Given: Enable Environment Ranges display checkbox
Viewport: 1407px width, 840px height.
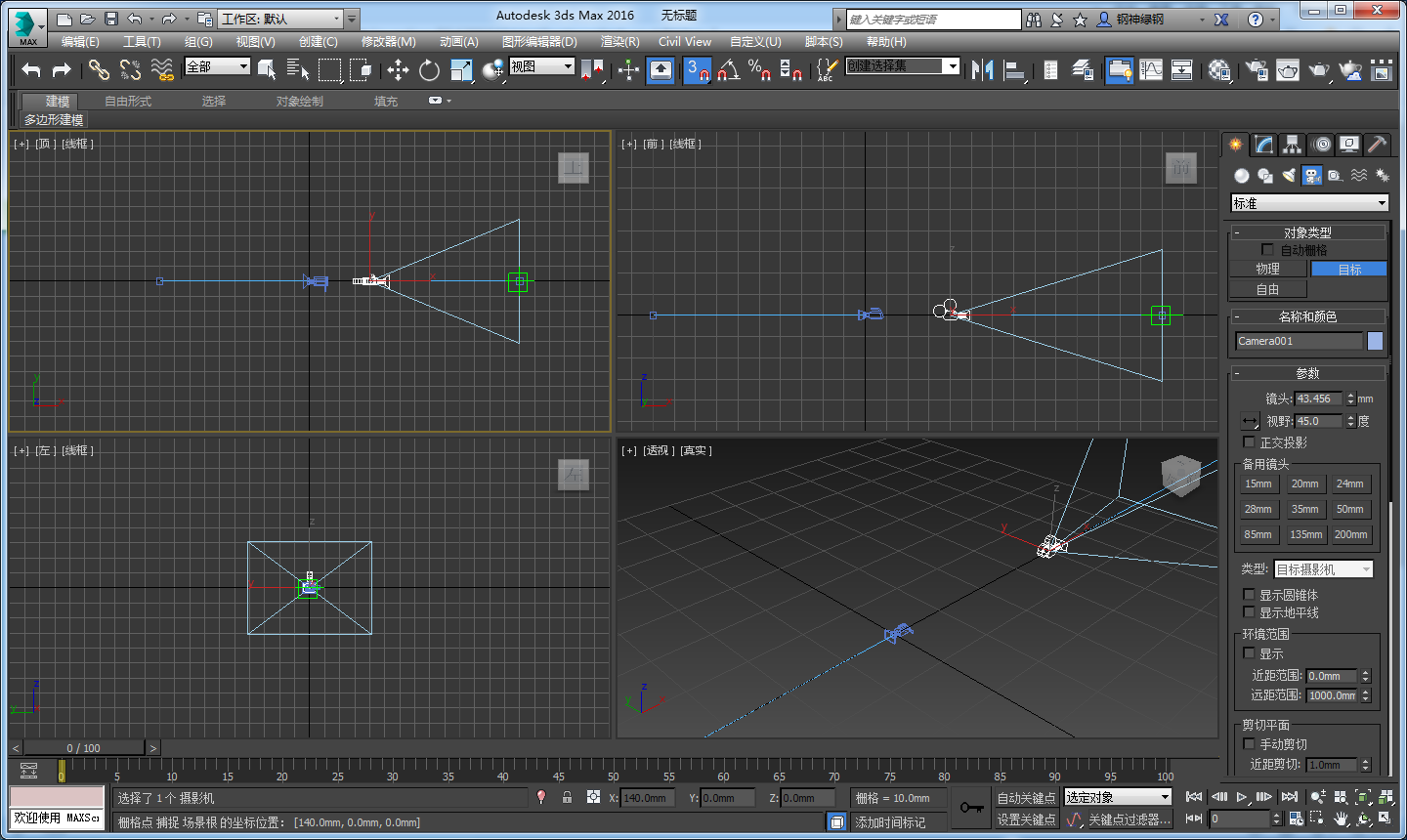Looking at the screenshot, I should [x=1249, y=653].
